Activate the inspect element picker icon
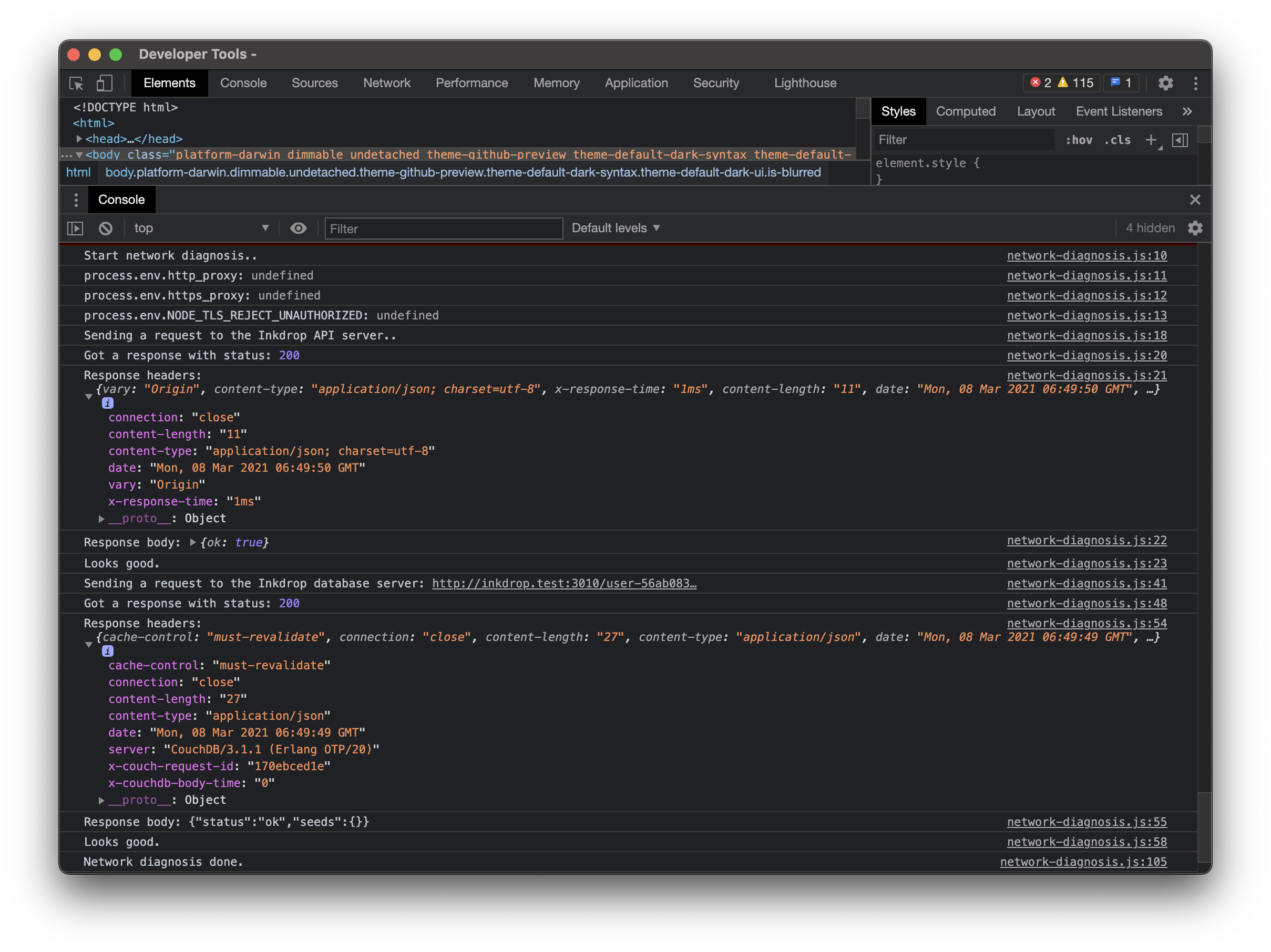Screen dimensions: 1271x952 (76, 83)
